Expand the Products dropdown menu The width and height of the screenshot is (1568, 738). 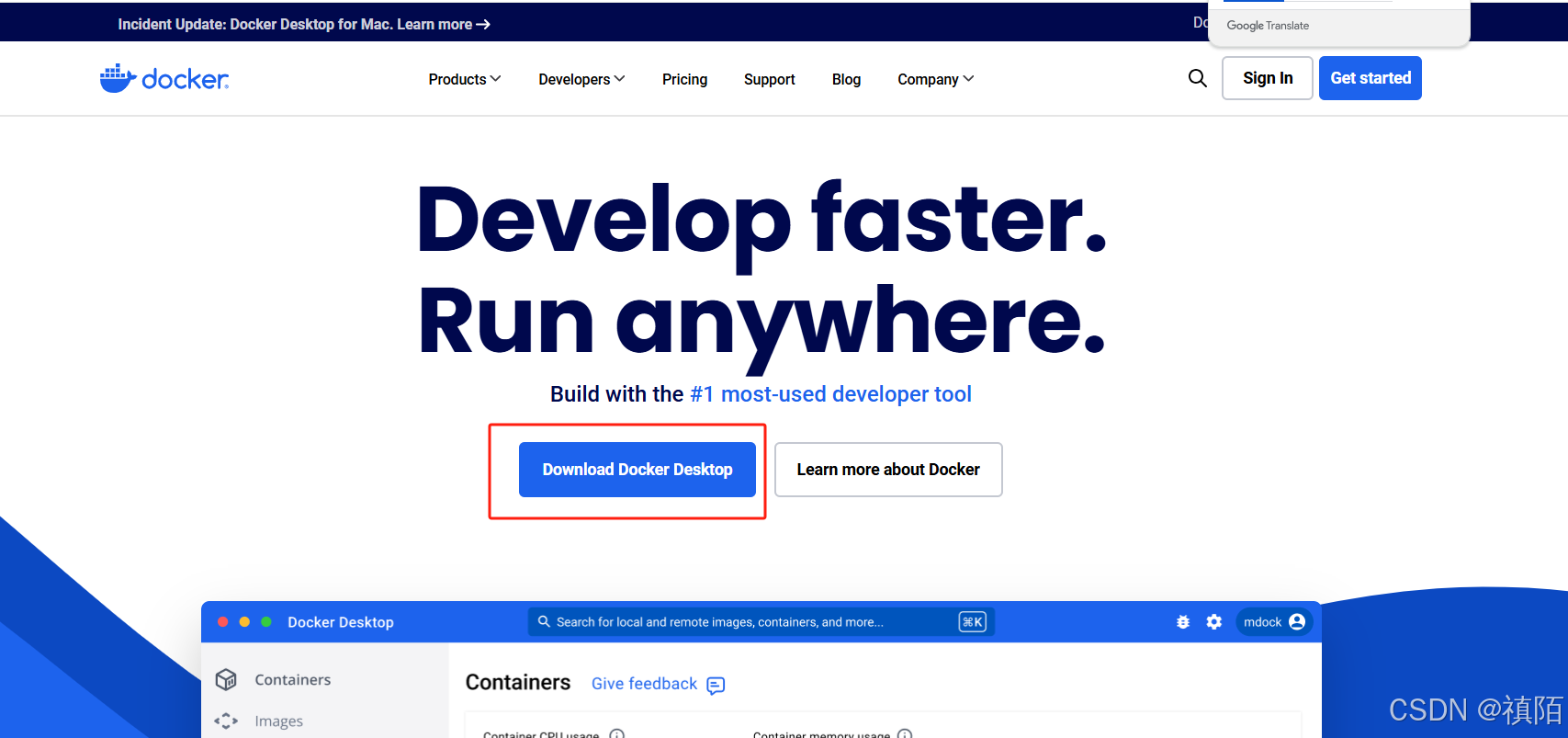(465, 79)
